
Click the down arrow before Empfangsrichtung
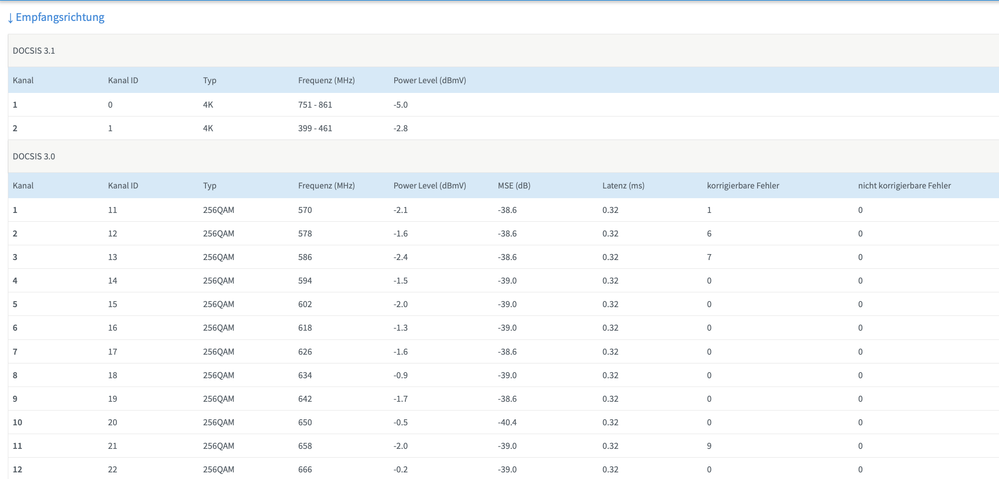pyautogui.click(x=10, y=18)
